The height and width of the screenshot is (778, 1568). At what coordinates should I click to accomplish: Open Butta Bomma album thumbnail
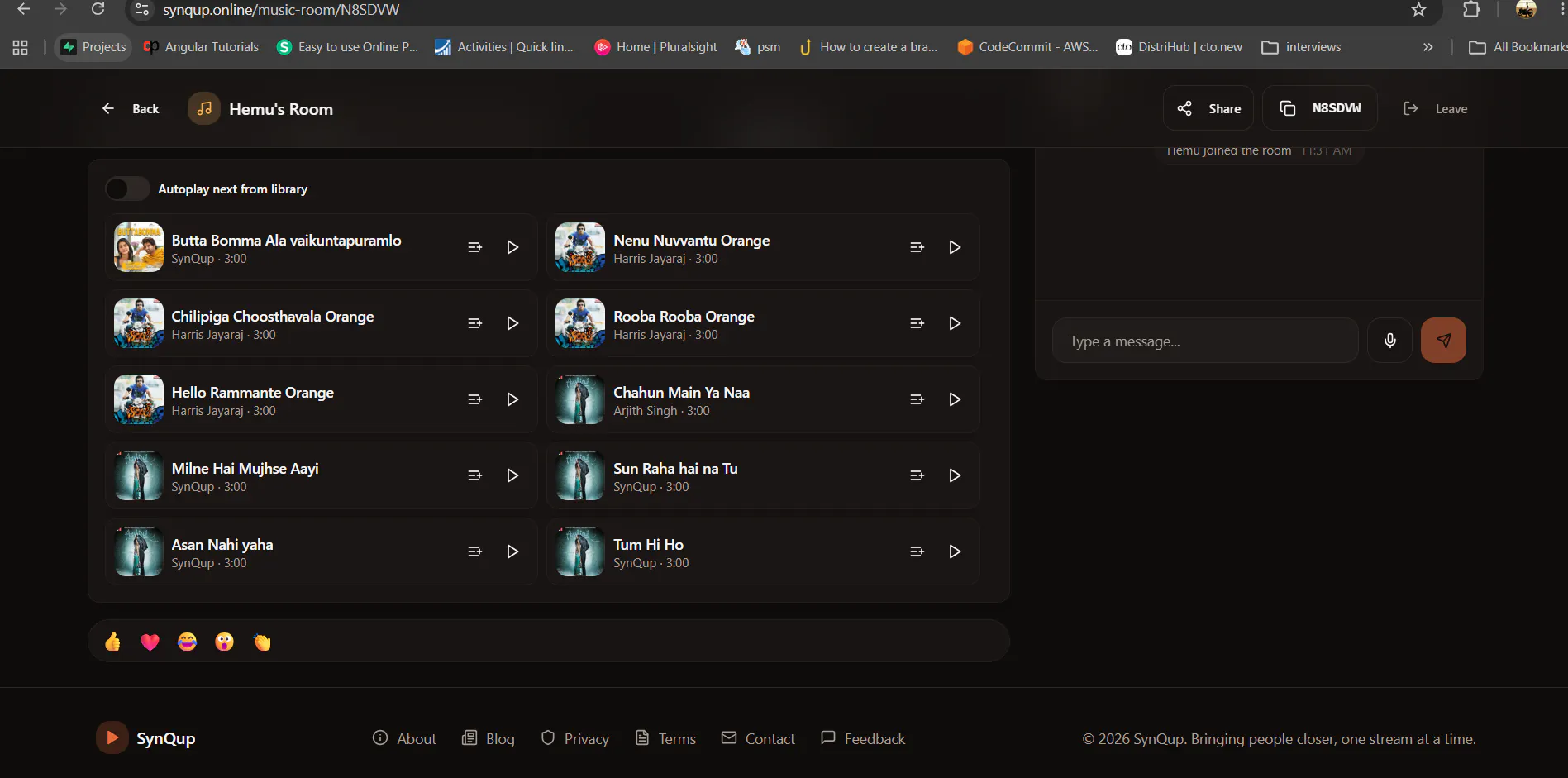[x=139, y=247]
